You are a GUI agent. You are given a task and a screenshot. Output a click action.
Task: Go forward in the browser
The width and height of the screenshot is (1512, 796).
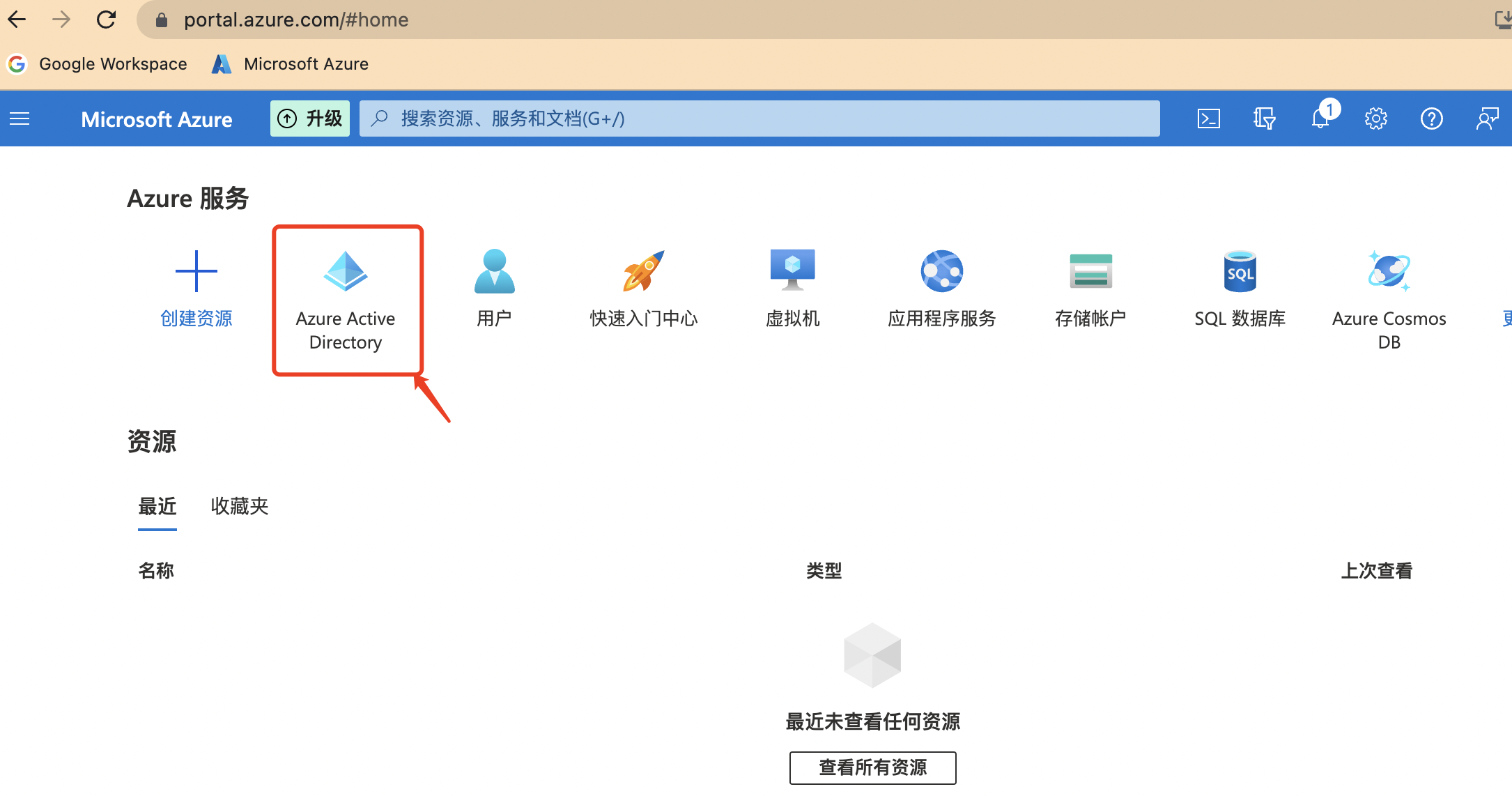tap(61, 20)
